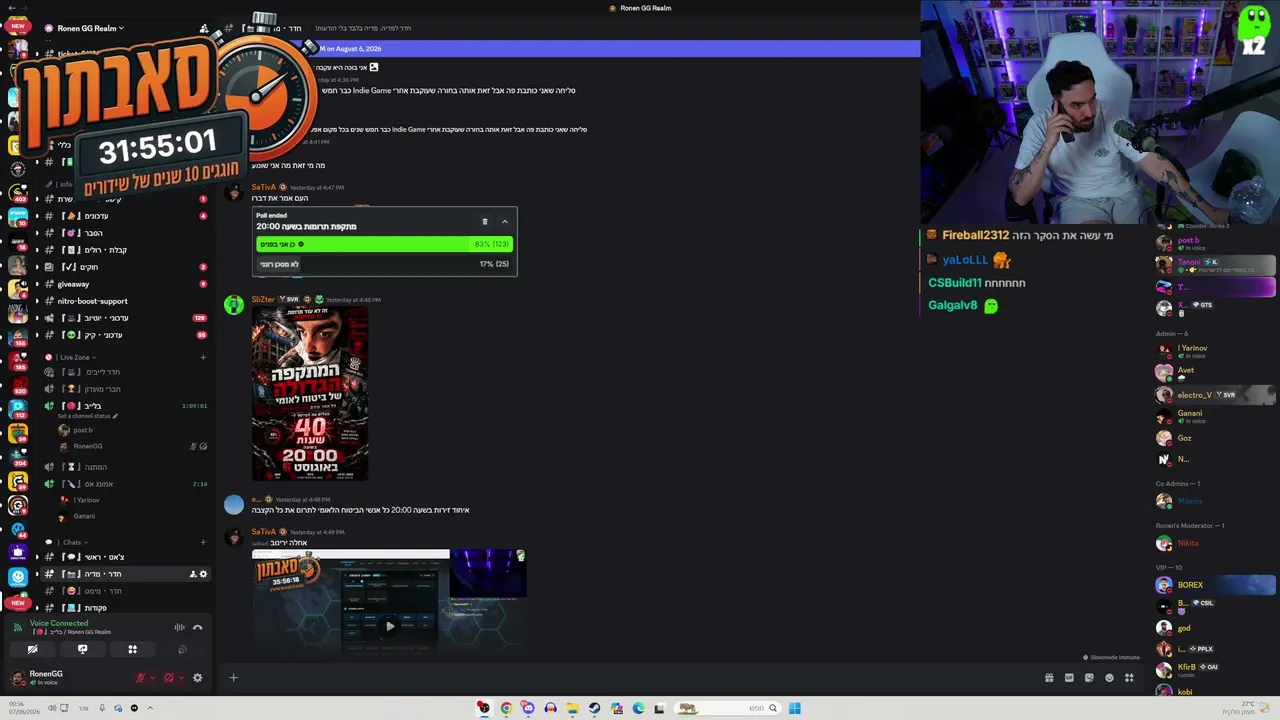This screenshot has height=720, width=1280.
Task: Open Discord user settings gear
Action: click(x=197, y=678)
